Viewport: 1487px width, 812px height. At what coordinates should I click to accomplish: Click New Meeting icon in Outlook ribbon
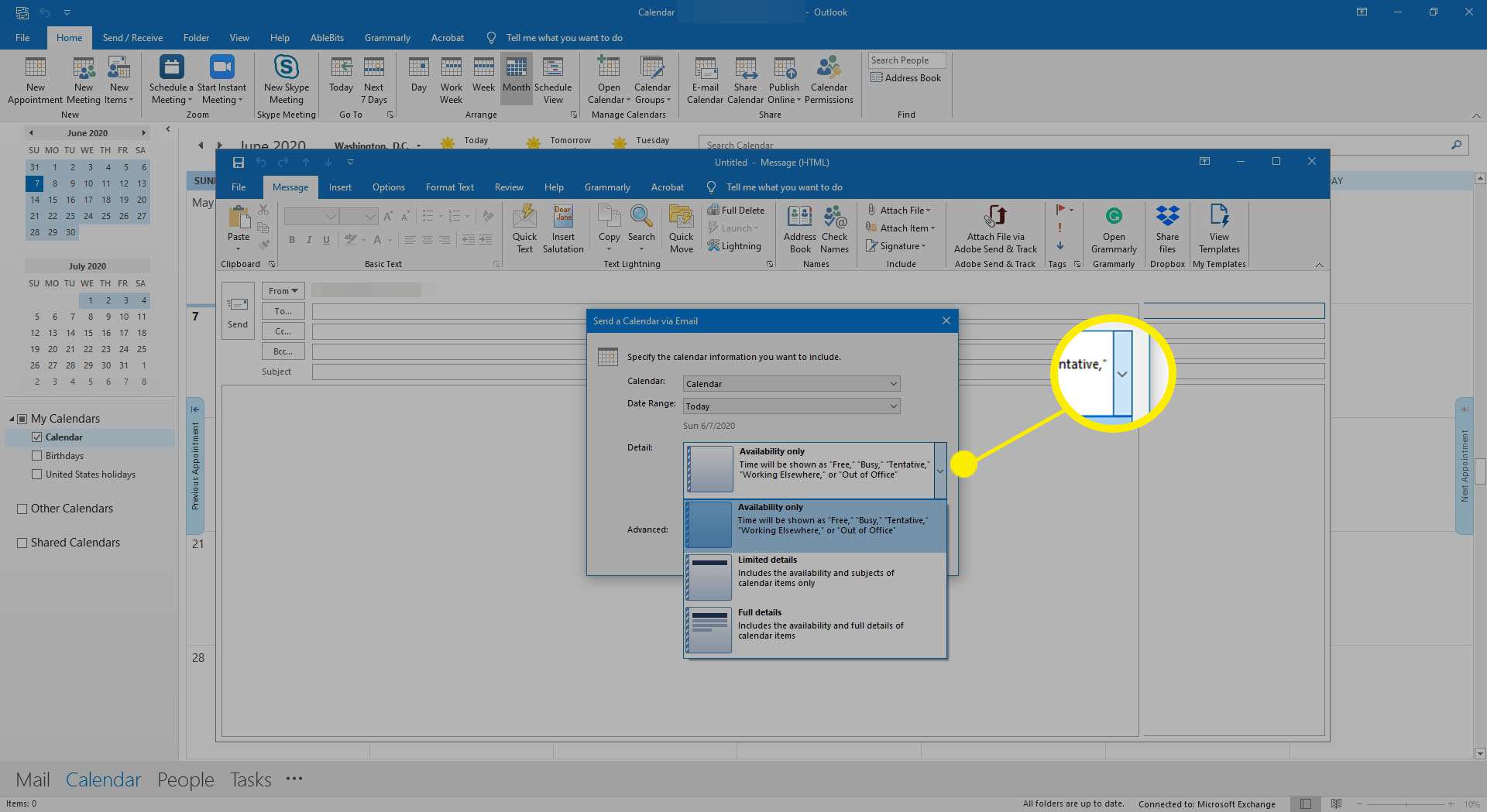tap(84, 80)
